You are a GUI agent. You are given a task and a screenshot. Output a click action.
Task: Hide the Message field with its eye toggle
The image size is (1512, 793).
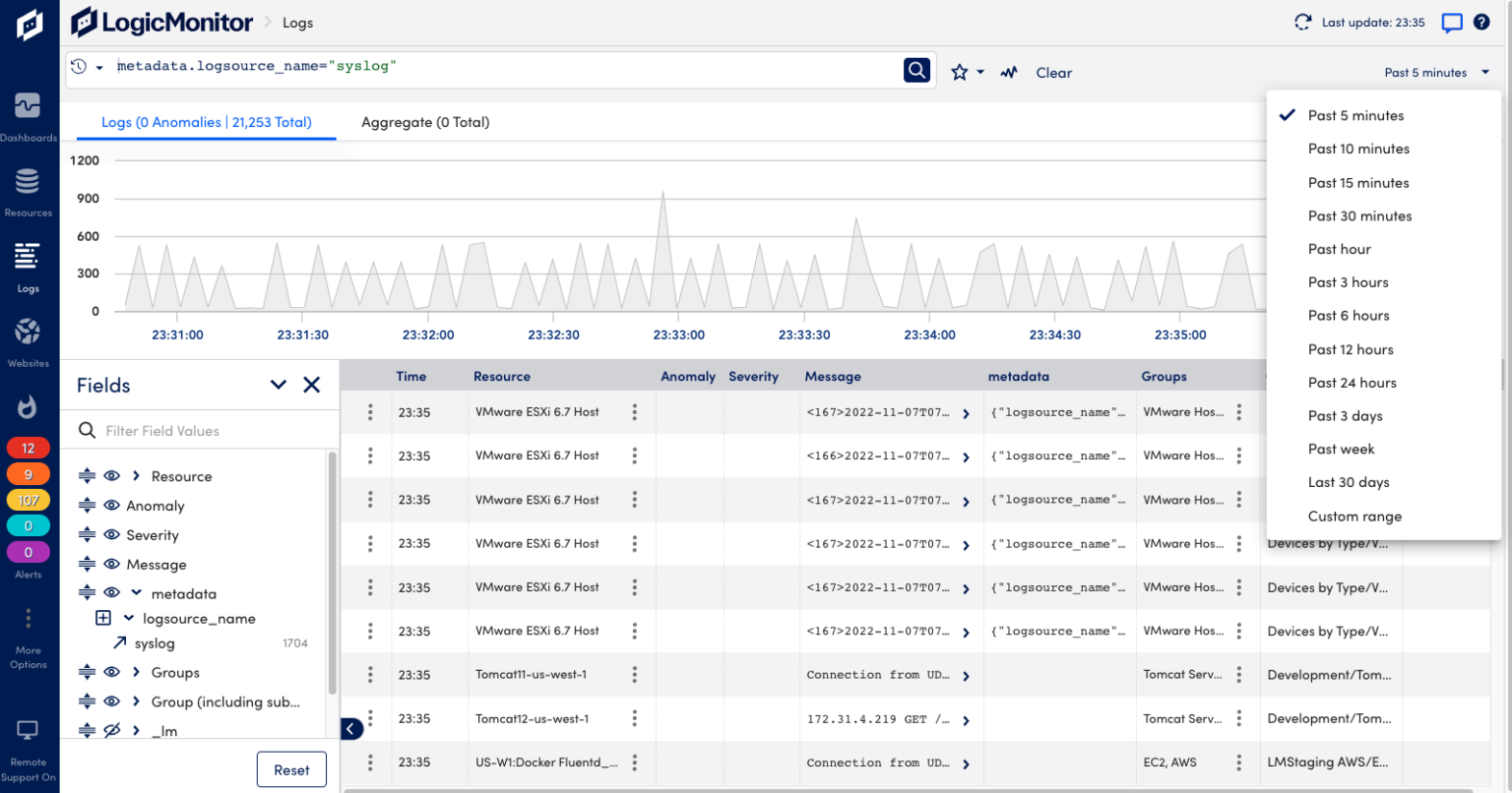click(x=111, y=564)
